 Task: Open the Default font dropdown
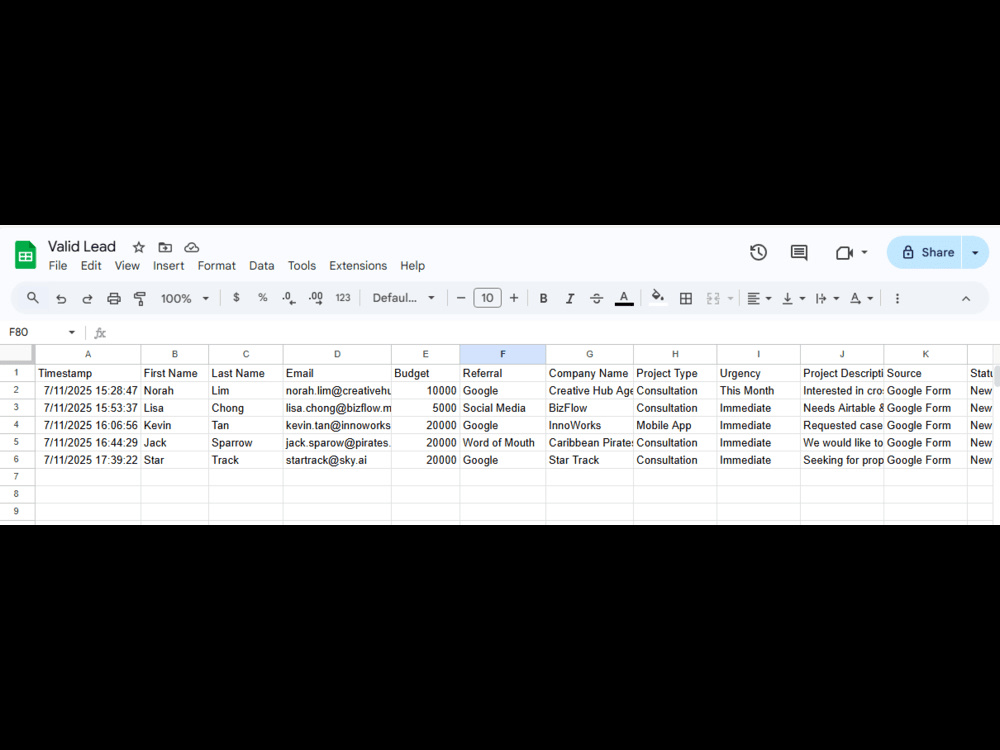(x=403, y=298)
